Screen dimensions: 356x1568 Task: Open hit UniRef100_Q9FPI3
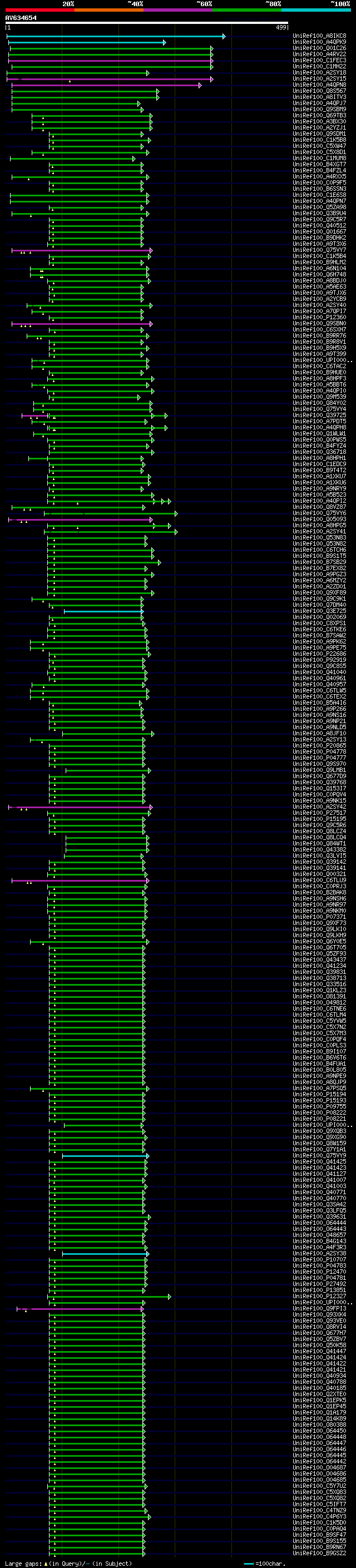pyautogui.click(x=319, y=1308)
